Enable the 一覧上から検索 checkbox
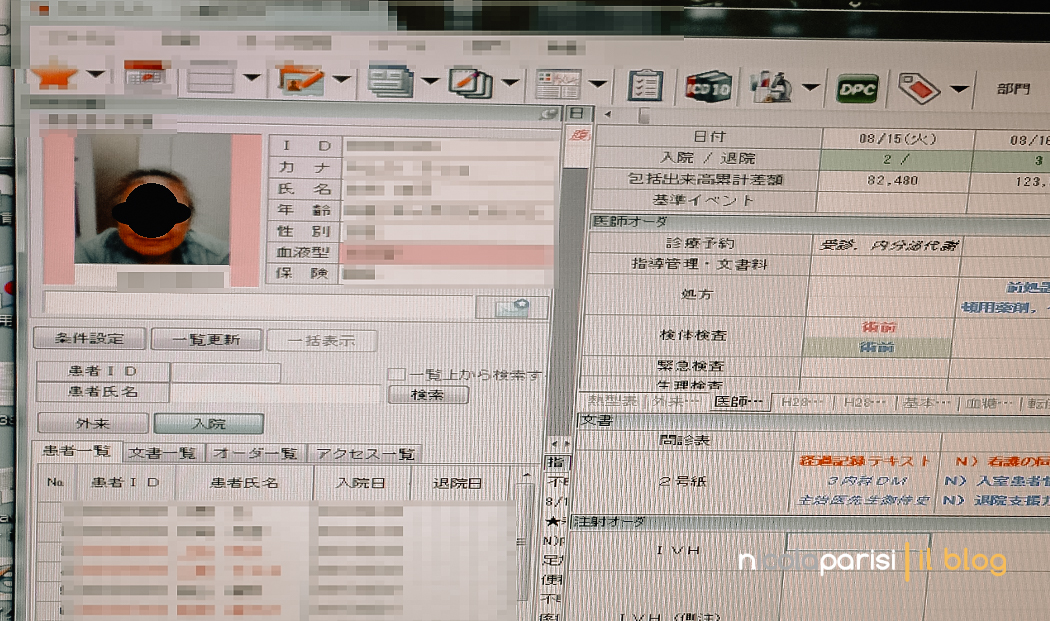1050x621 pixels. pos(396,375)
